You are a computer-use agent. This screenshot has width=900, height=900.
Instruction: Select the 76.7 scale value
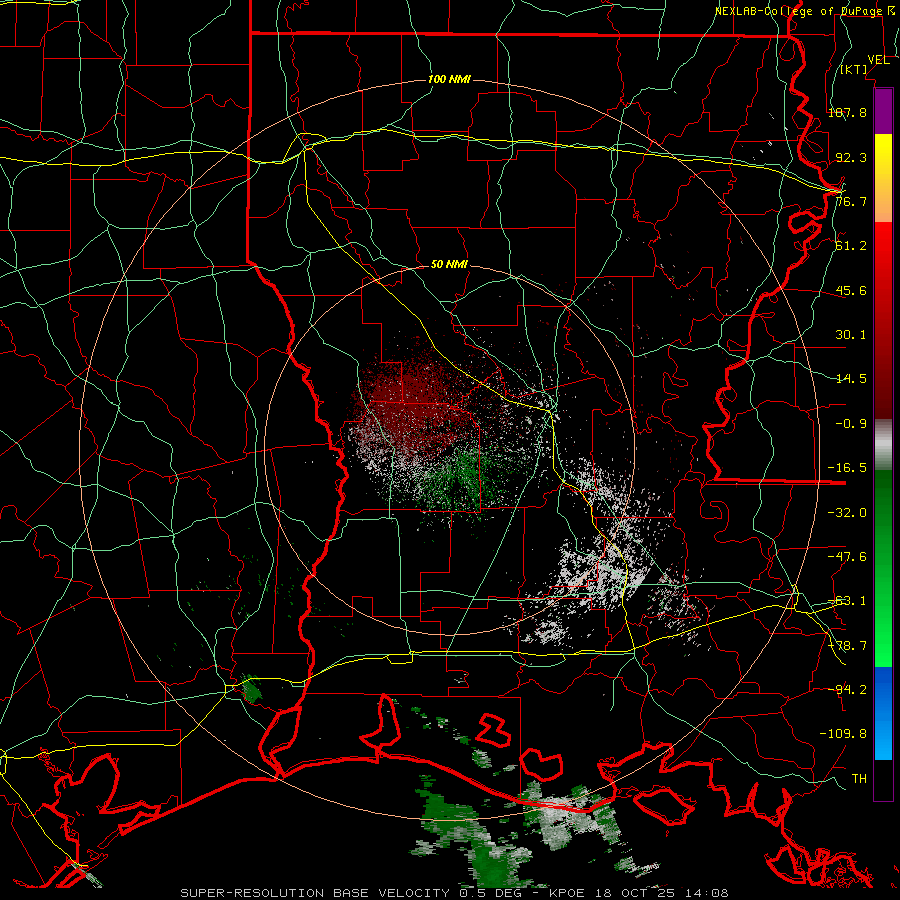pyautogui.click(x=851, y=201)
